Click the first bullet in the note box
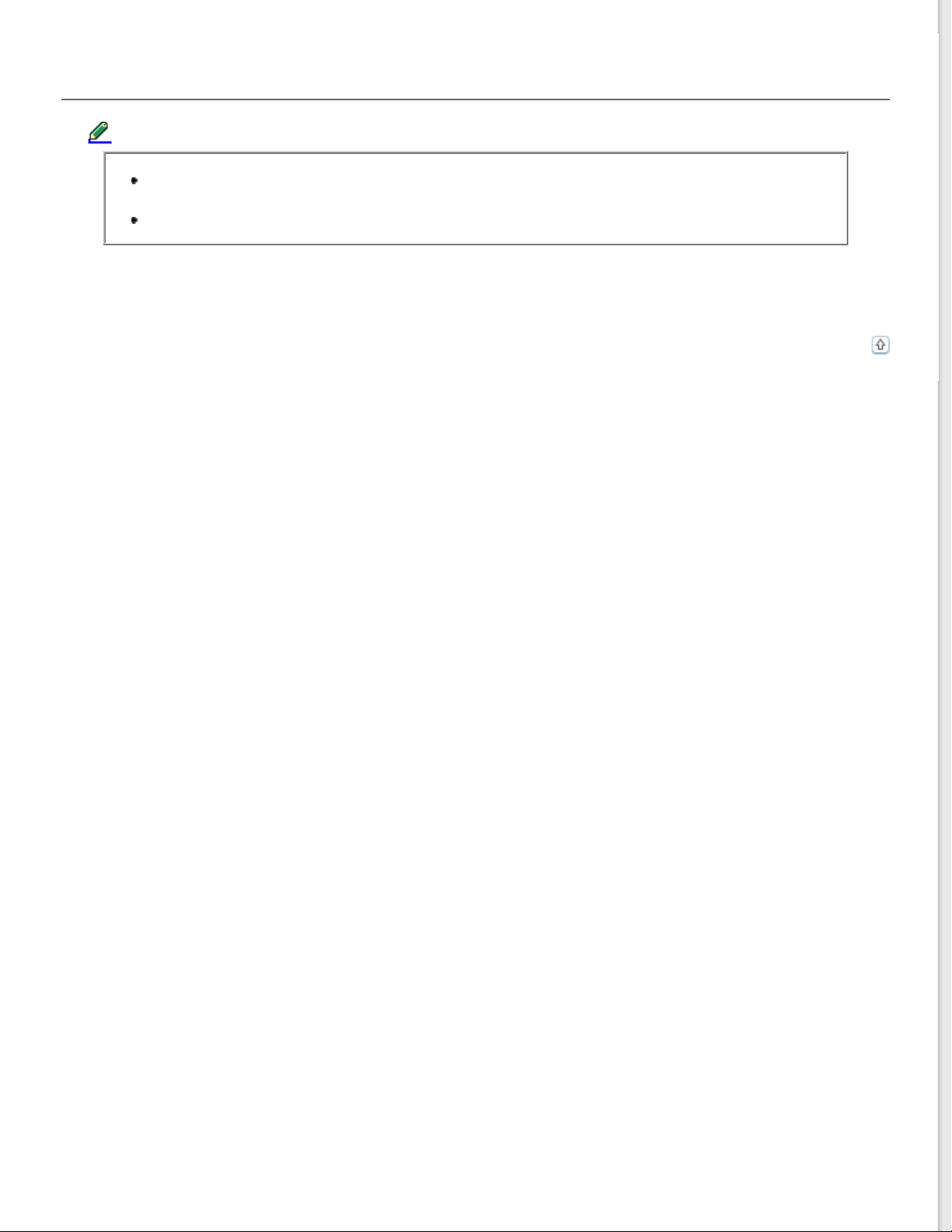Image resolution: width=952 pixels, height=1232 pixels. tap(134, 180)
